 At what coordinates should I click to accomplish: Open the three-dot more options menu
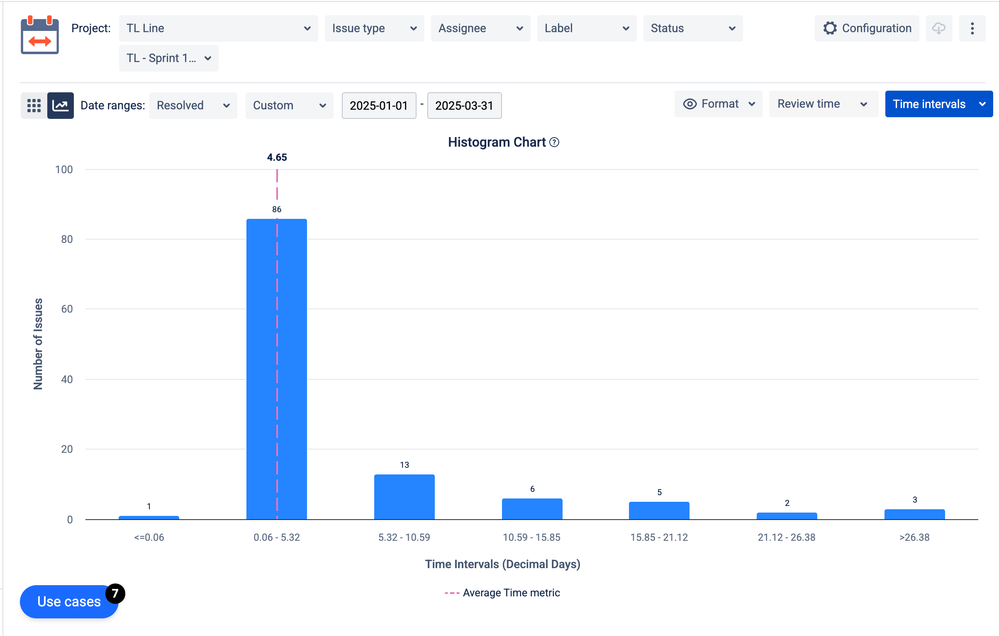[x=972, y=29]
